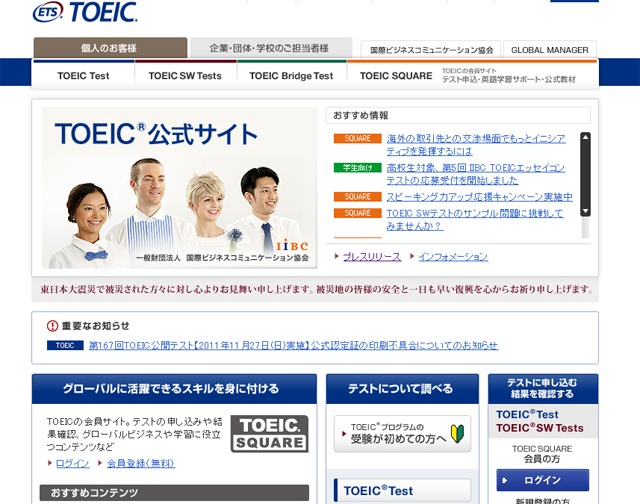Click the red 重要なお知らせ alert icon
The width and height of the screenshot is (640, 504).
[53, 326]
